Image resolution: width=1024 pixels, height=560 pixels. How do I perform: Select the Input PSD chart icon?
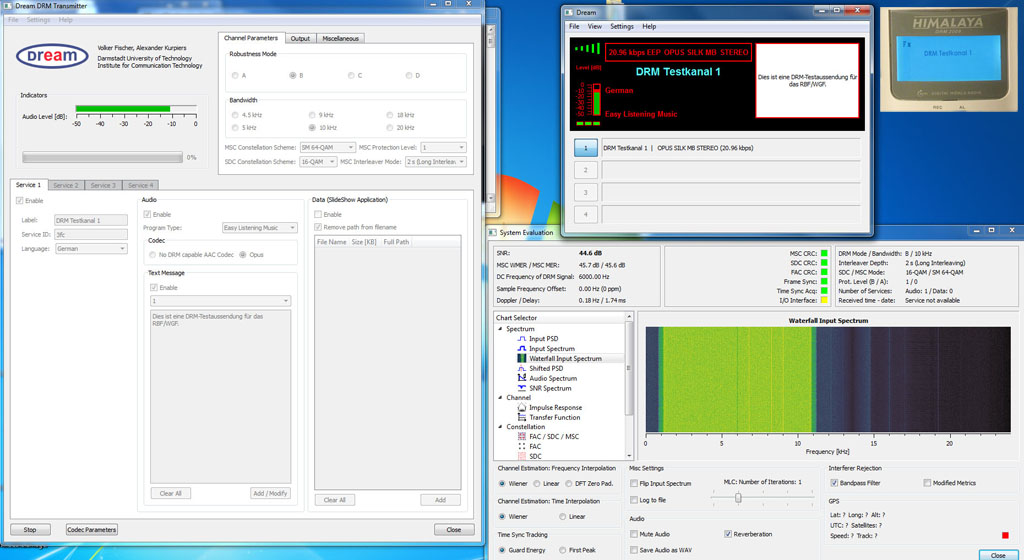521,339
